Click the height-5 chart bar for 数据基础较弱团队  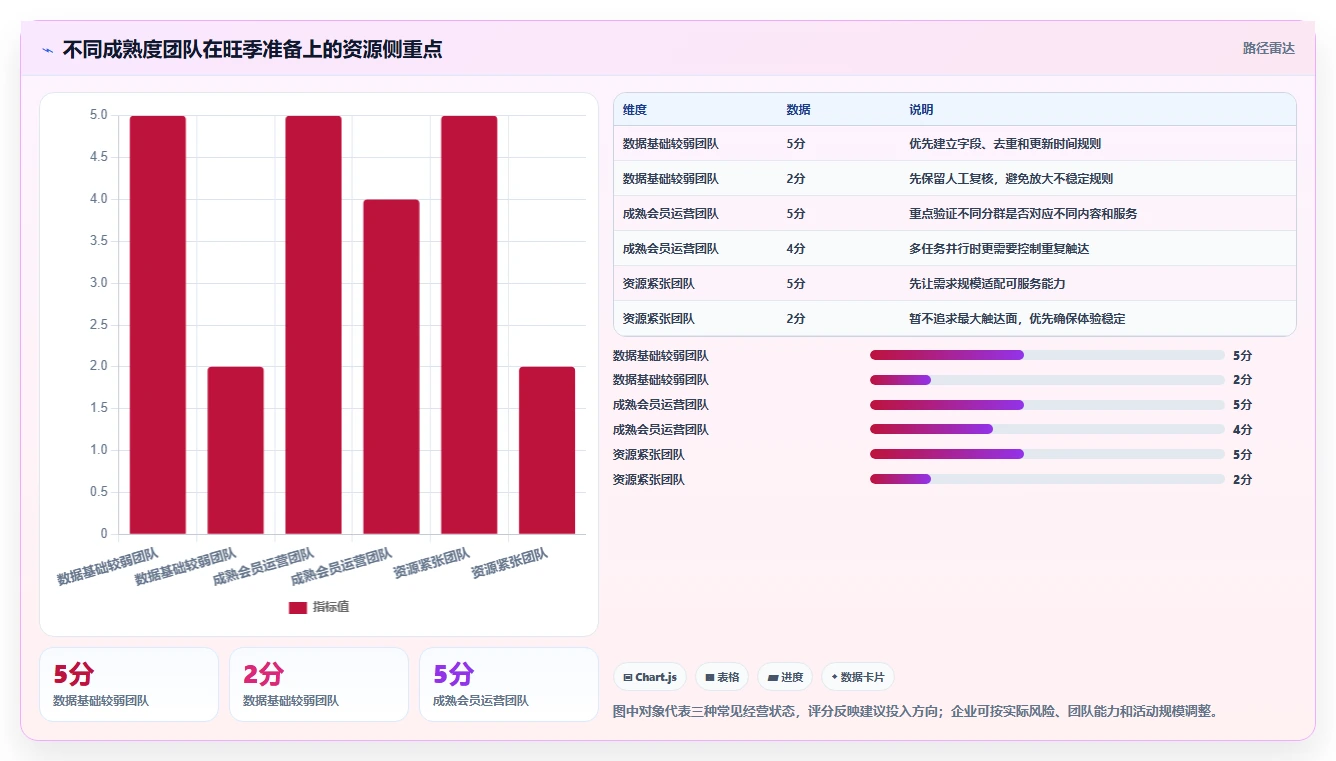(158, 325)
